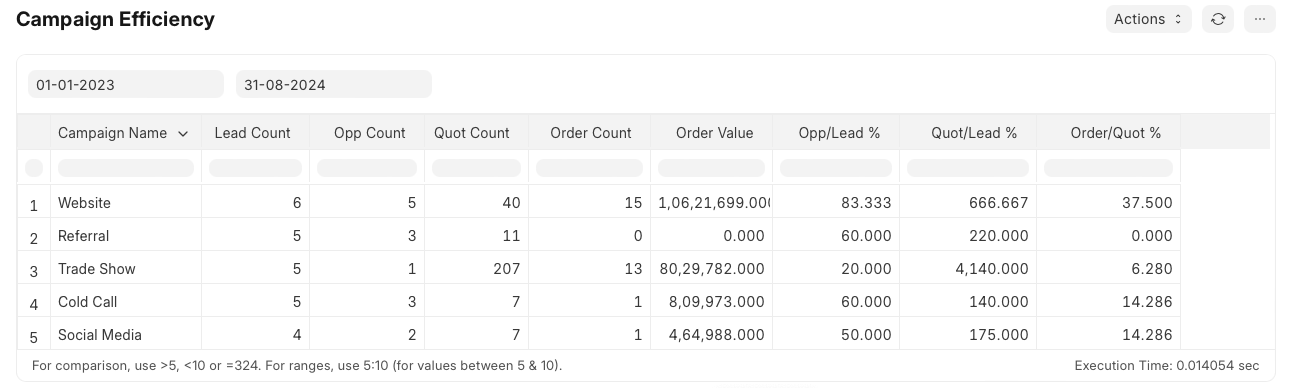1290x388 pixels.
Task: Click the 31-08-2024 to date field
Action: (x=334, y=84)
